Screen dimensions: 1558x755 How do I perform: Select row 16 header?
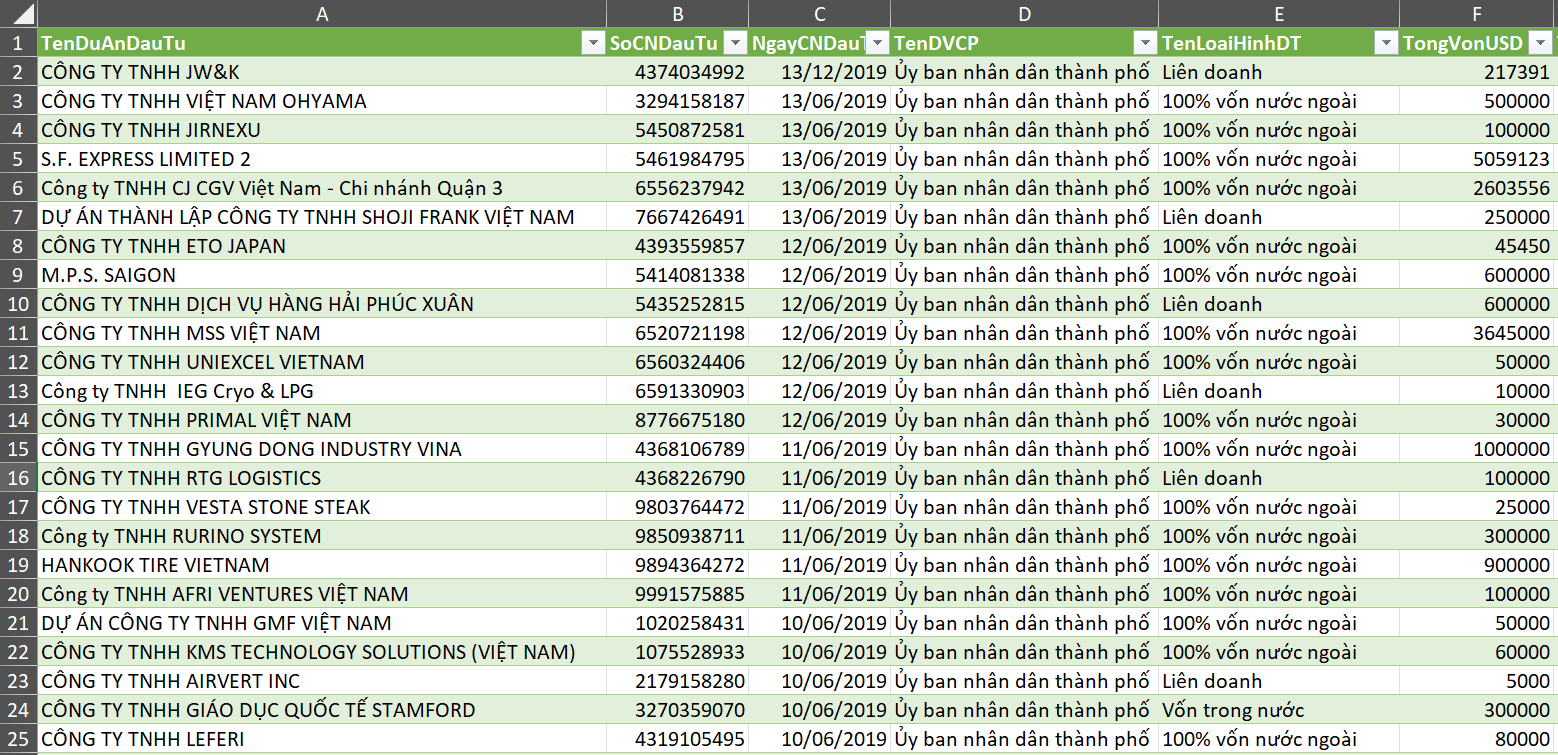[x=18, y=478]
